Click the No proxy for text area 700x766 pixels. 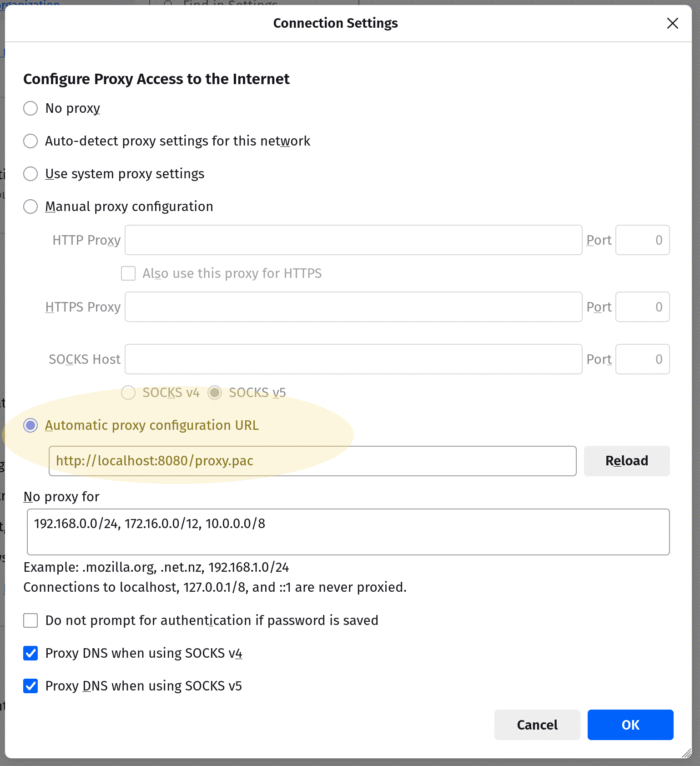point(348,532)
